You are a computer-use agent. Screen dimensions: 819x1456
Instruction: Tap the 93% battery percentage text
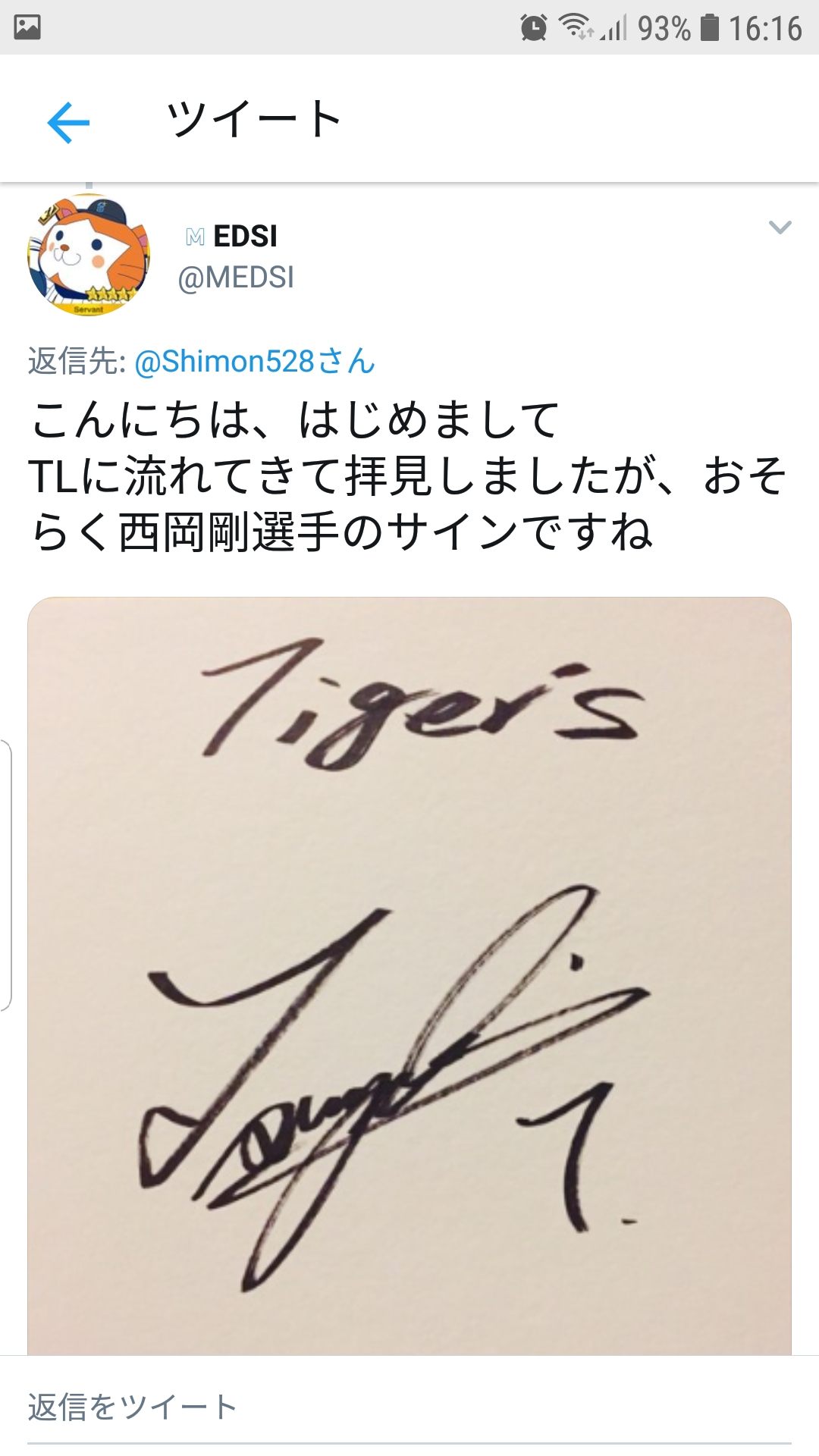click(664, 28)
